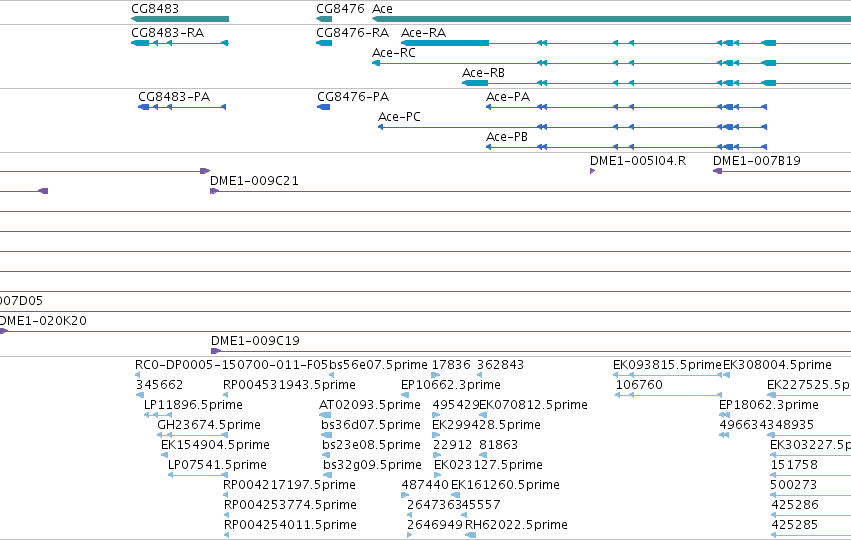Open the bs56e07.5prime EST label
This screenshot has height=540, width=851.
(378, 365)
